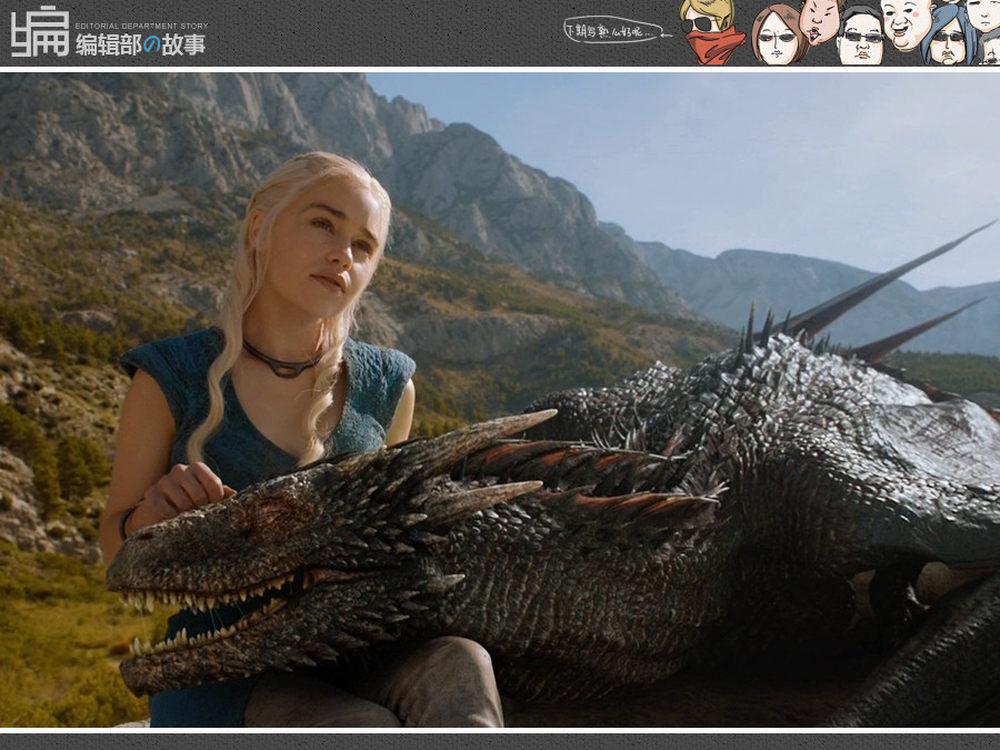
Task: Click the EDITORIAL DEPARTMENT STORY caption
Action: (x=142, y=26)
